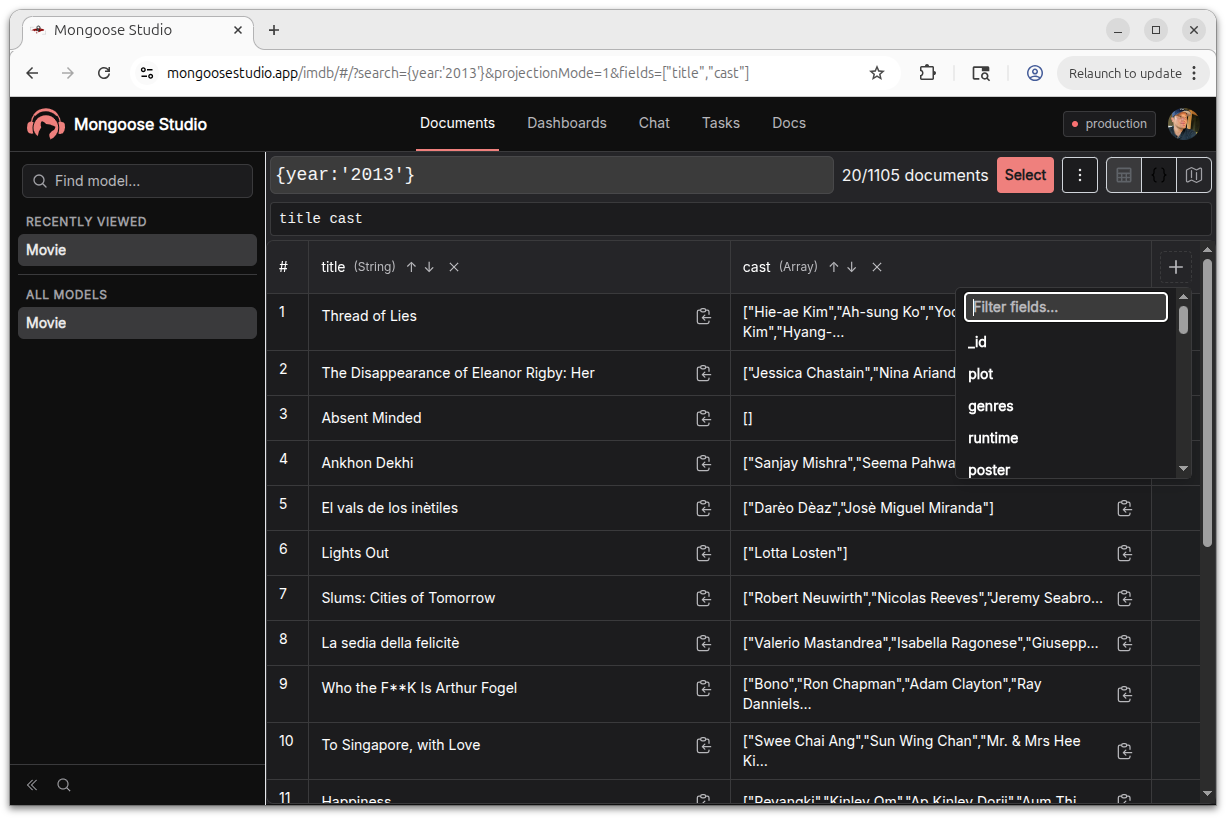This screenshot has height=818, width=1226.
Task: Open the Documents tab
Action: (457, 123)
